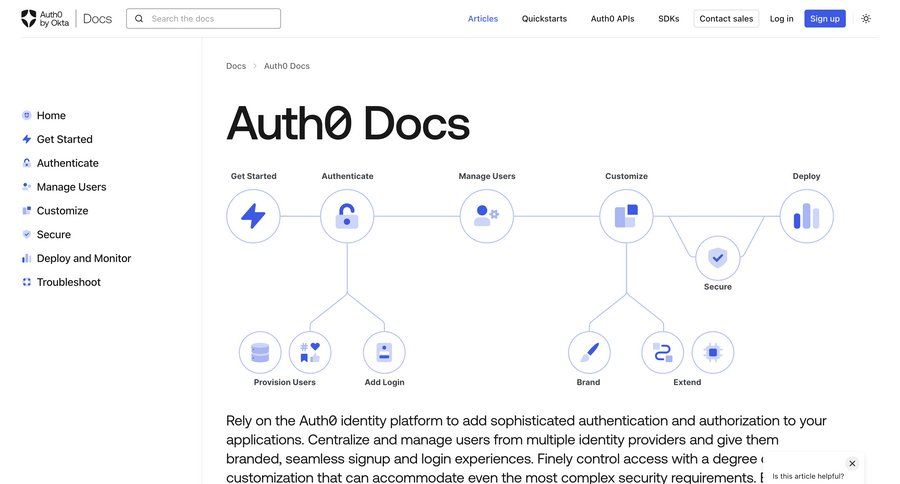This screenshot has height=484, width=900.
Task: Click the Docs text beside the logo
Action: point(97,18)
